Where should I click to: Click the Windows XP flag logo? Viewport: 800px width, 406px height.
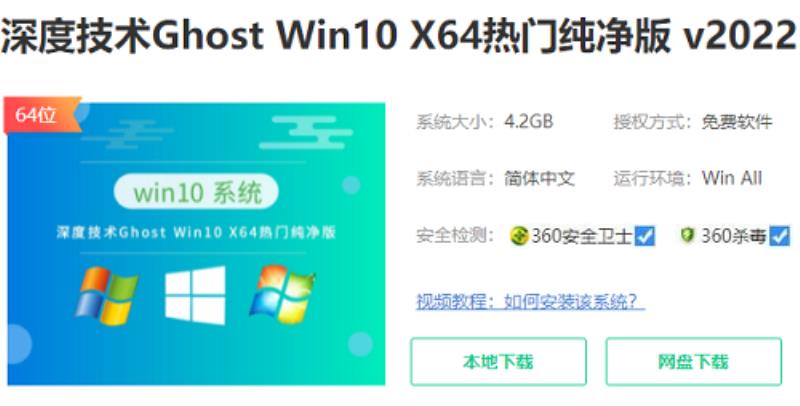[x=106, y=295]
